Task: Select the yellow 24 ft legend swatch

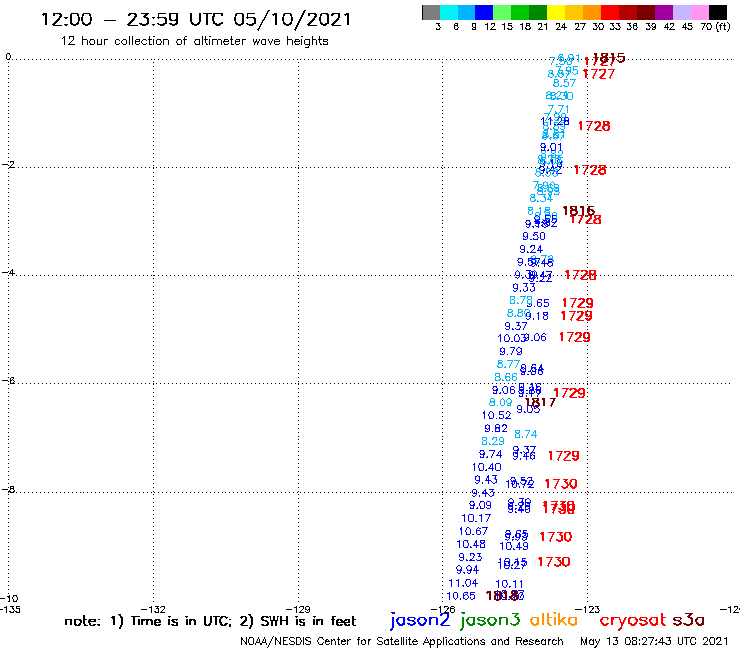Action: pos(556,12)
